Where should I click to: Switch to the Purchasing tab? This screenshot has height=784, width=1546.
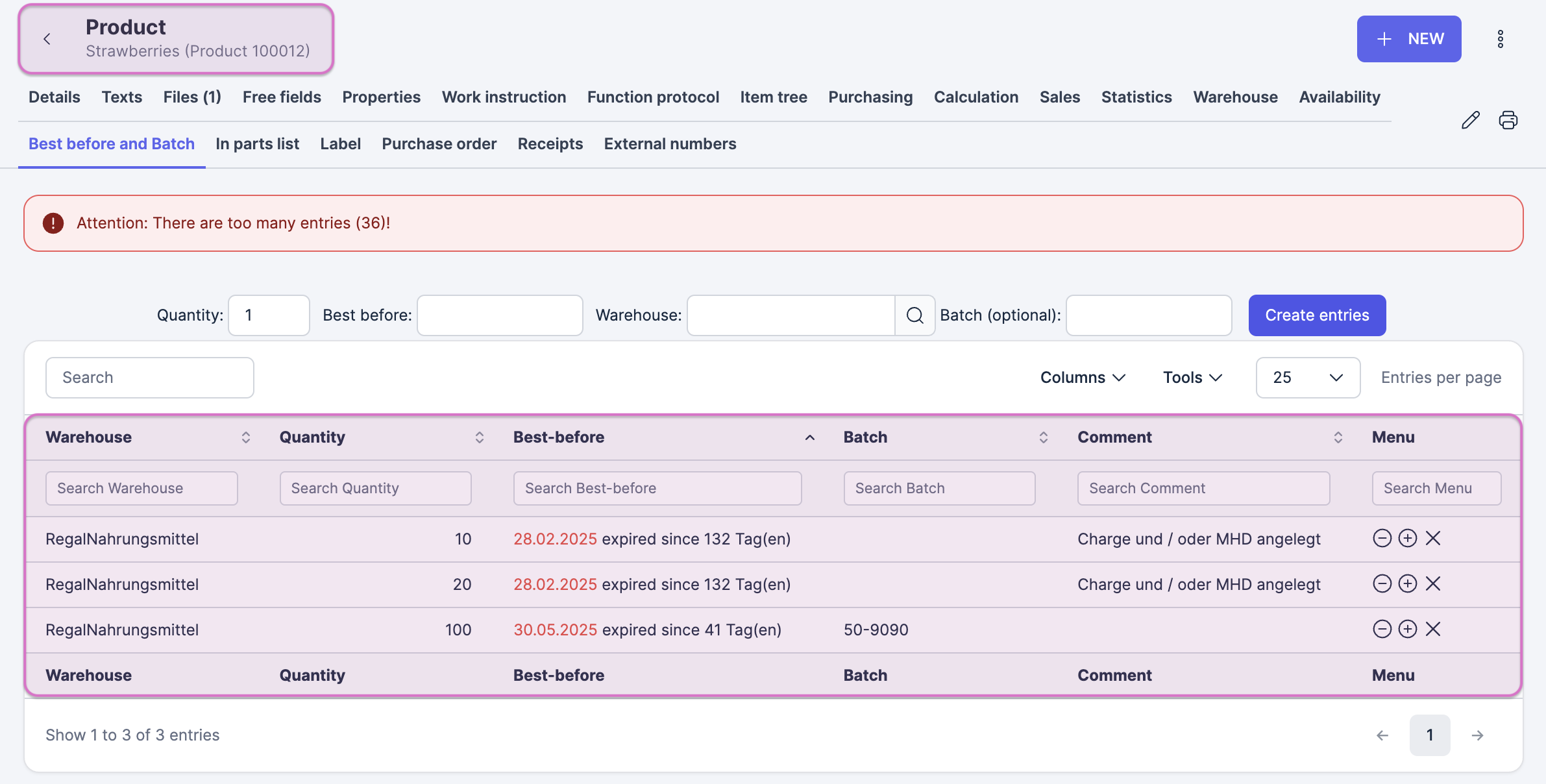tap(870, 97)
